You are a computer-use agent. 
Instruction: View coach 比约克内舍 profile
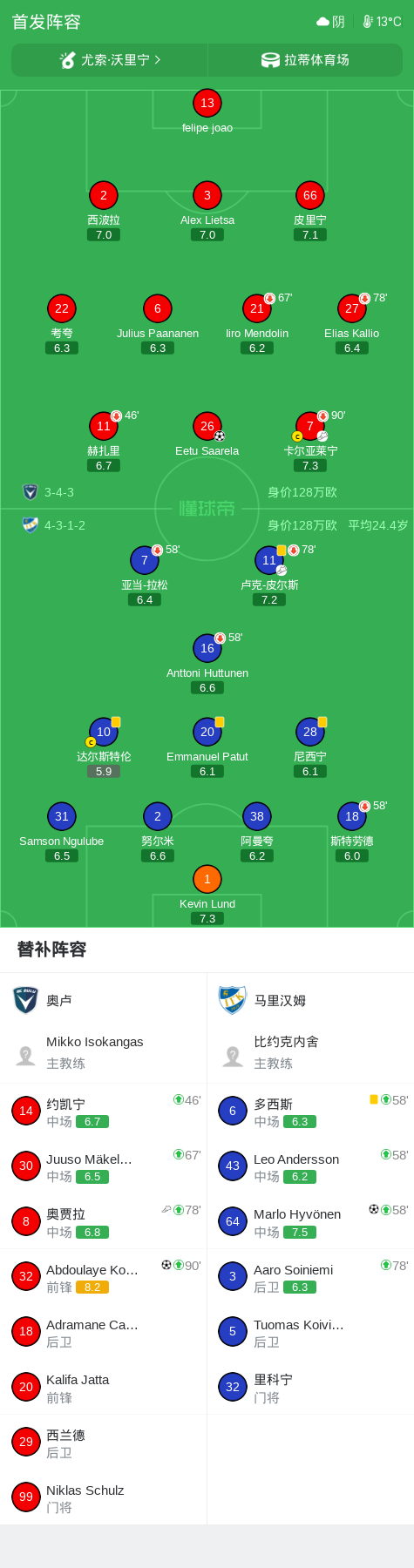point(310,1052)
